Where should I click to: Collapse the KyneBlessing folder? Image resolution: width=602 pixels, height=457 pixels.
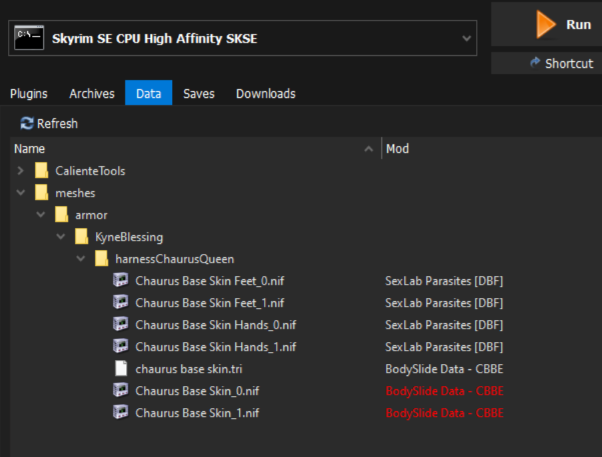pyautogui.click(x=61, y=237)
